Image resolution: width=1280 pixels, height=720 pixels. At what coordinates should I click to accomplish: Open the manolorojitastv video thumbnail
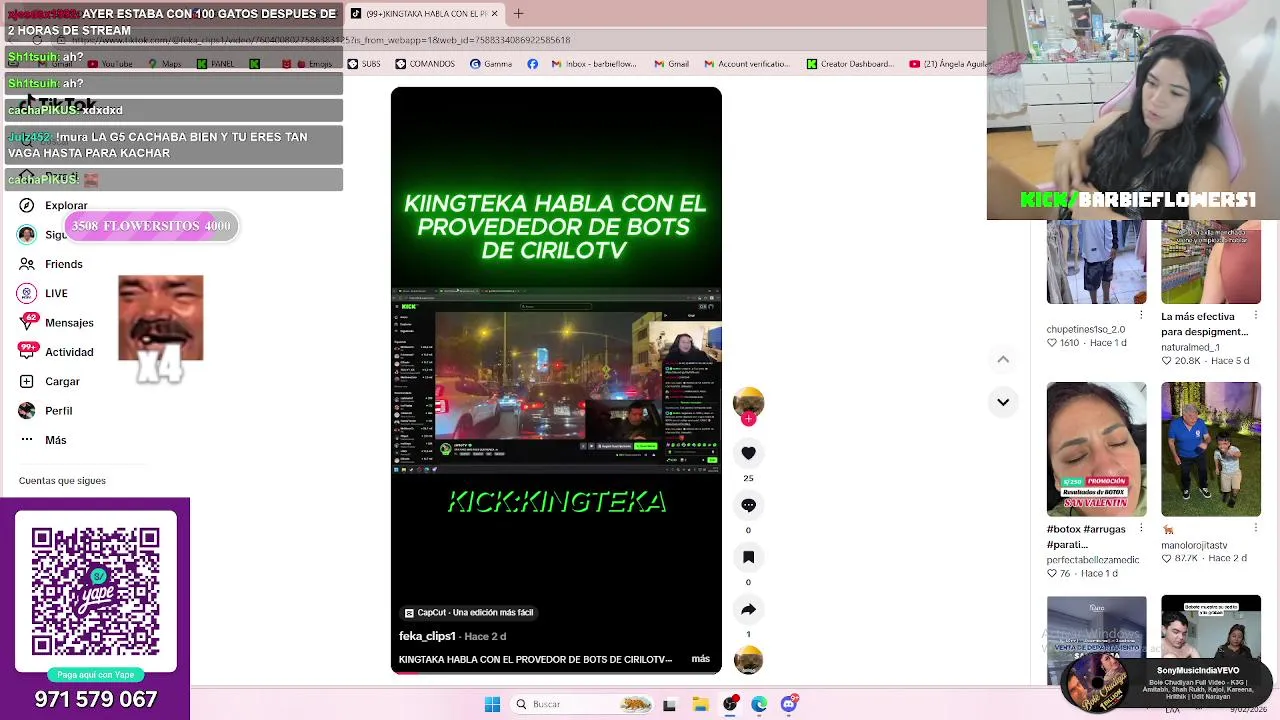[1211, 449]
